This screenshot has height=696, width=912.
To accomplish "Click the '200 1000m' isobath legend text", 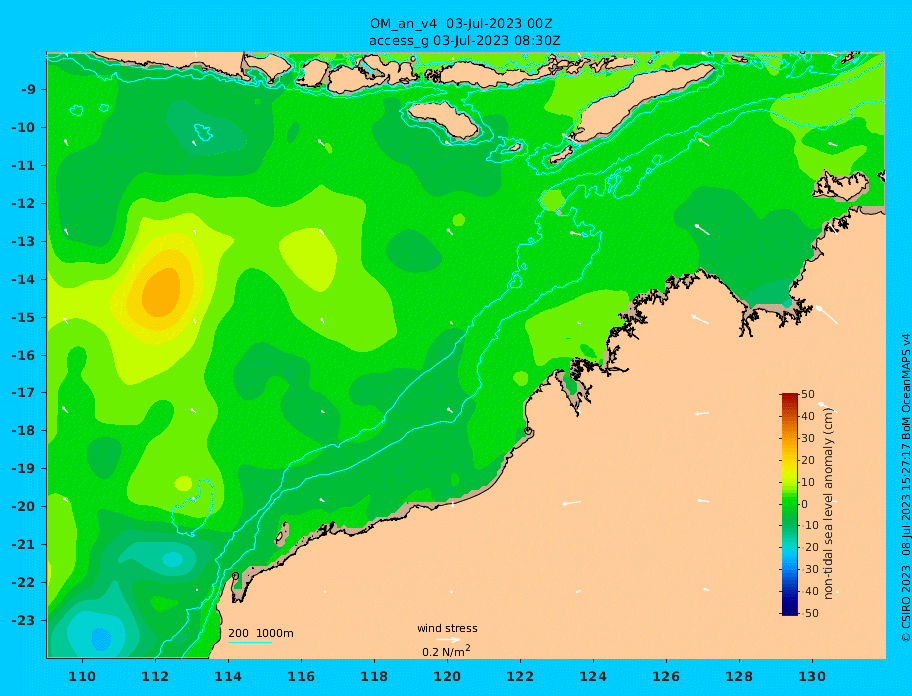I will coord(261,633).
